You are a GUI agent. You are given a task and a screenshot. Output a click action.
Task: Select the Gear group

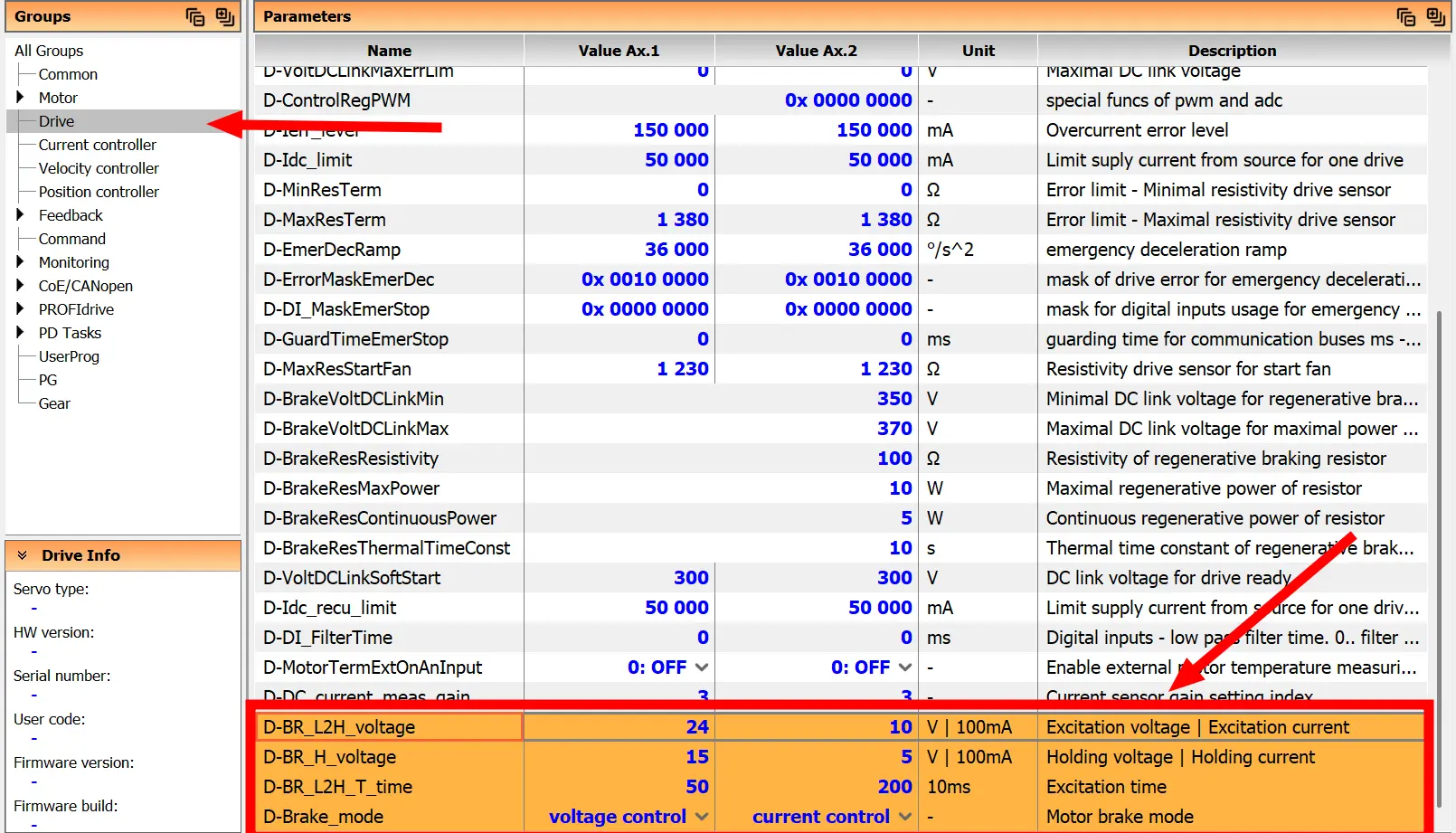pos(54,403)
